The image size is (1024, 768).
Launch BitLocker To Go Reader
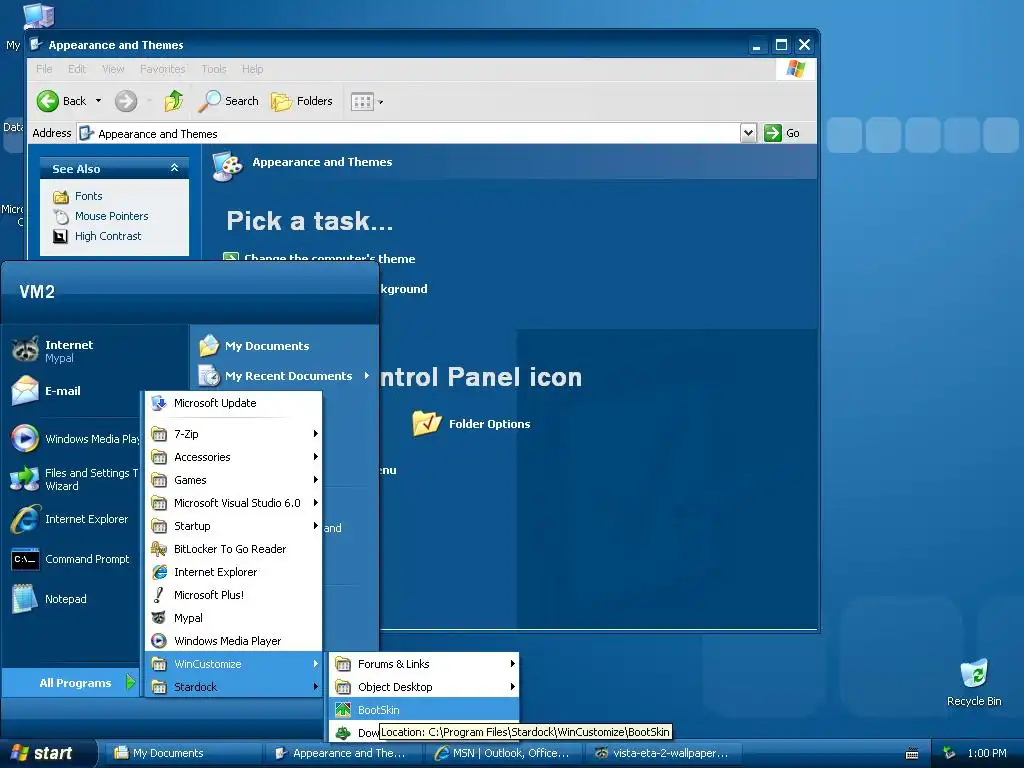[234, 549]
